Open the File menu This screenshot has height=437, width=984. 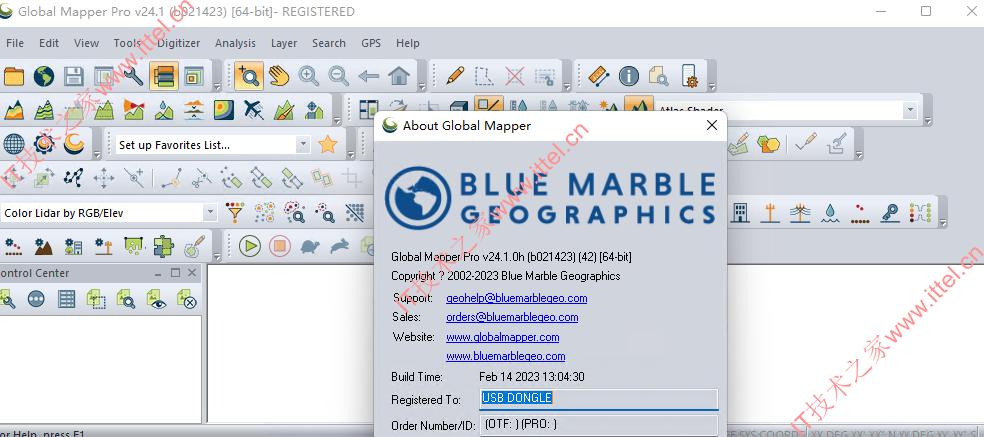[x=14, y=43]
